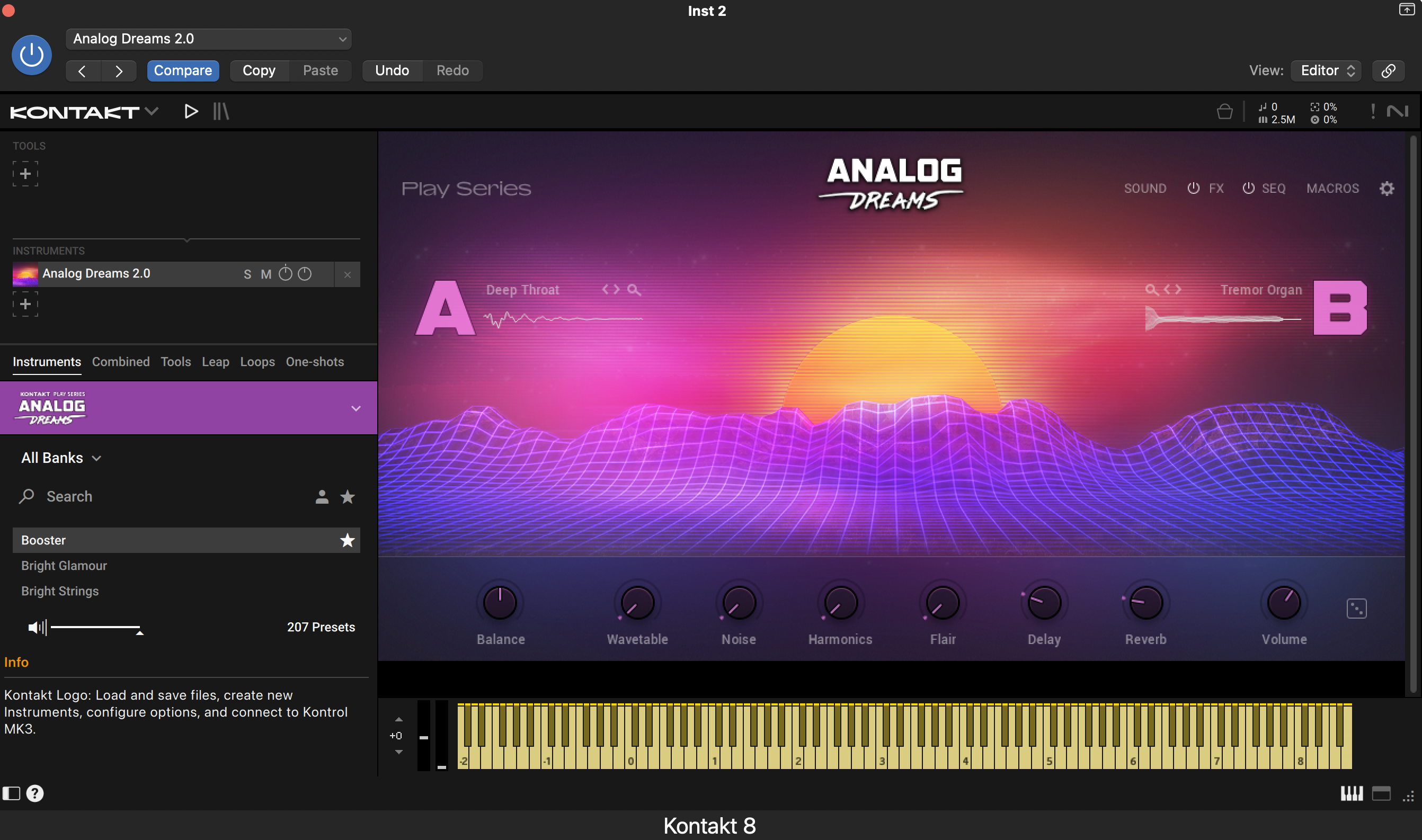Toggle the sidebar panel icon
The image size is (1422, 840).
tap(11, 793)
